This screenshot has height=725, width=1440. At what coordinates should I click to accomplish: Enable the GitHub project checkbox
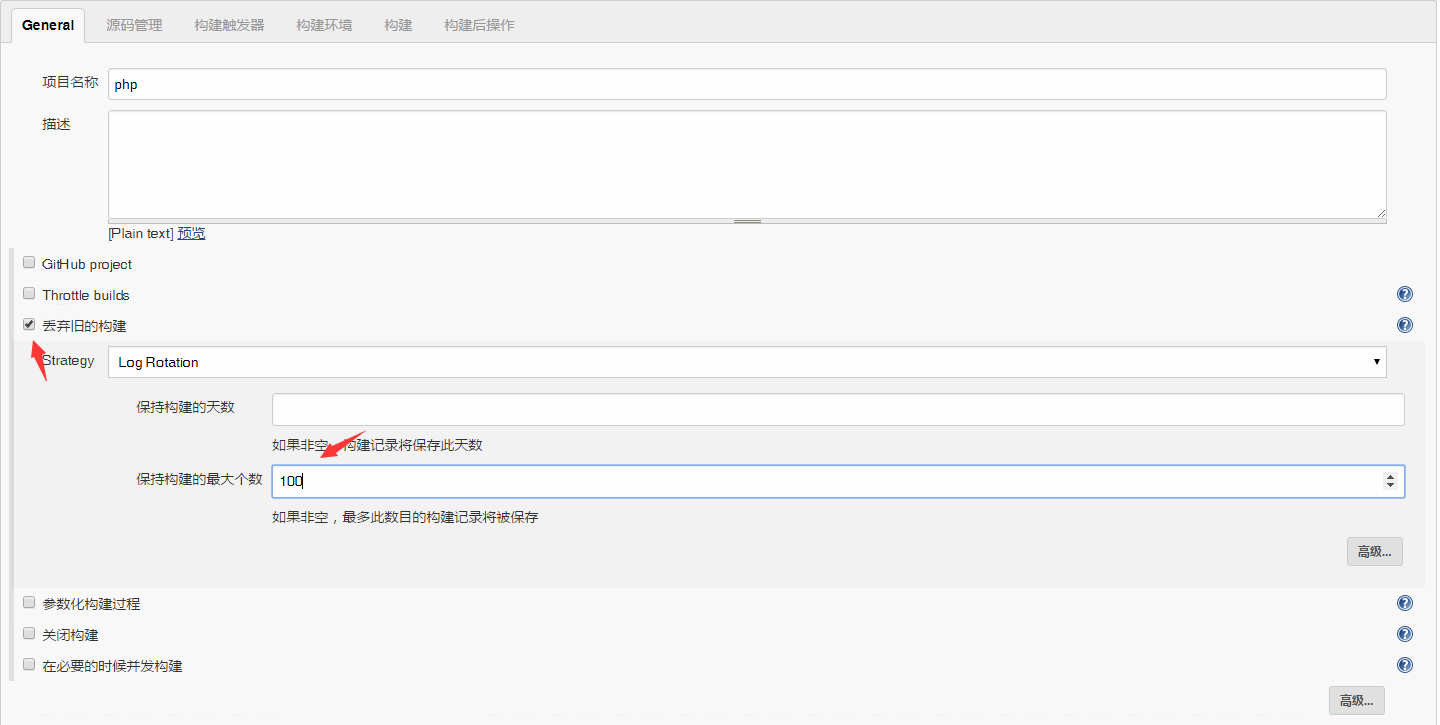click(x=29, y=263)
